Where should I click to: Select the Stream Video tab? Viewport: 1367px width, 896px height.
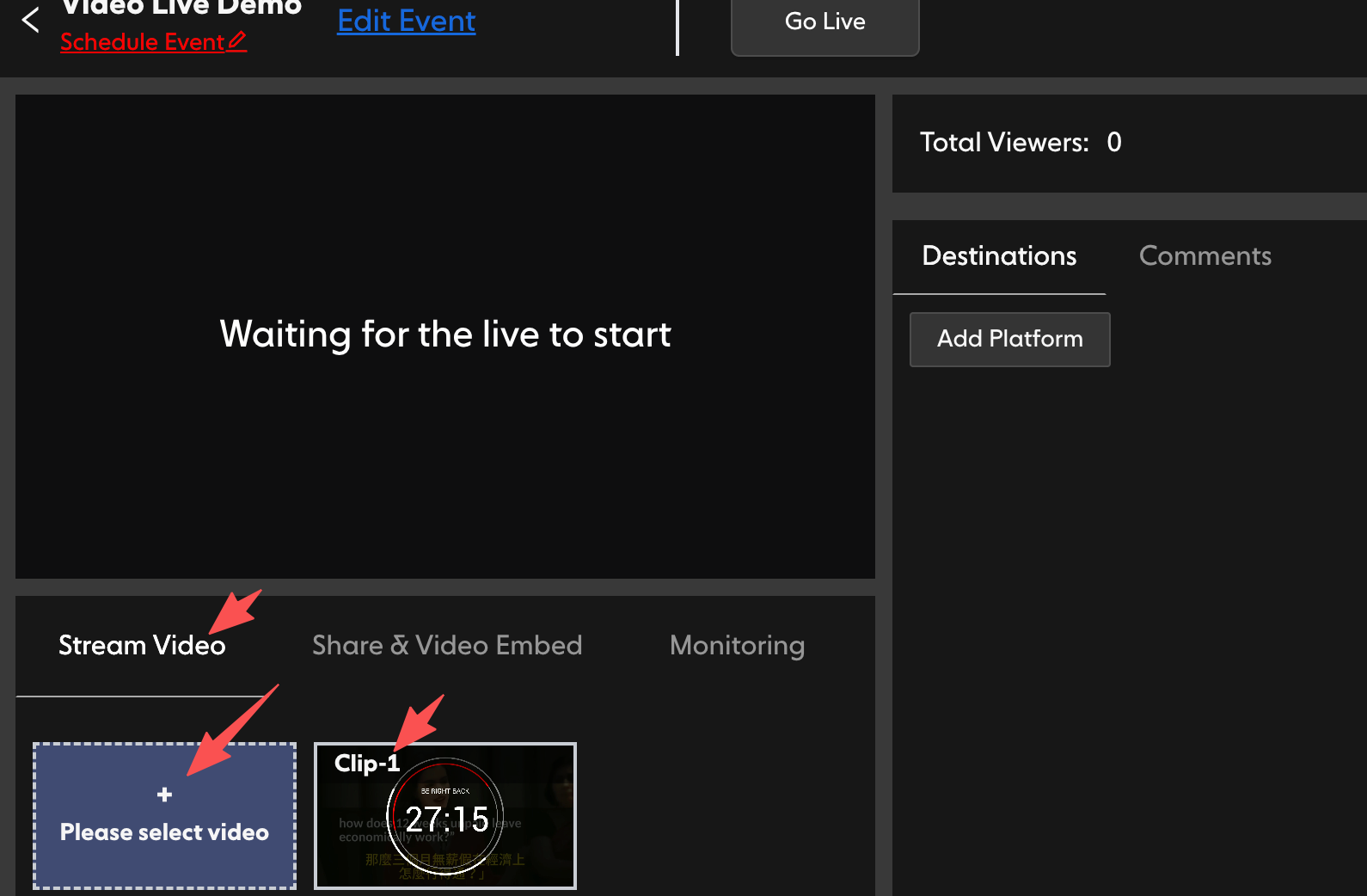click(142, 645)
